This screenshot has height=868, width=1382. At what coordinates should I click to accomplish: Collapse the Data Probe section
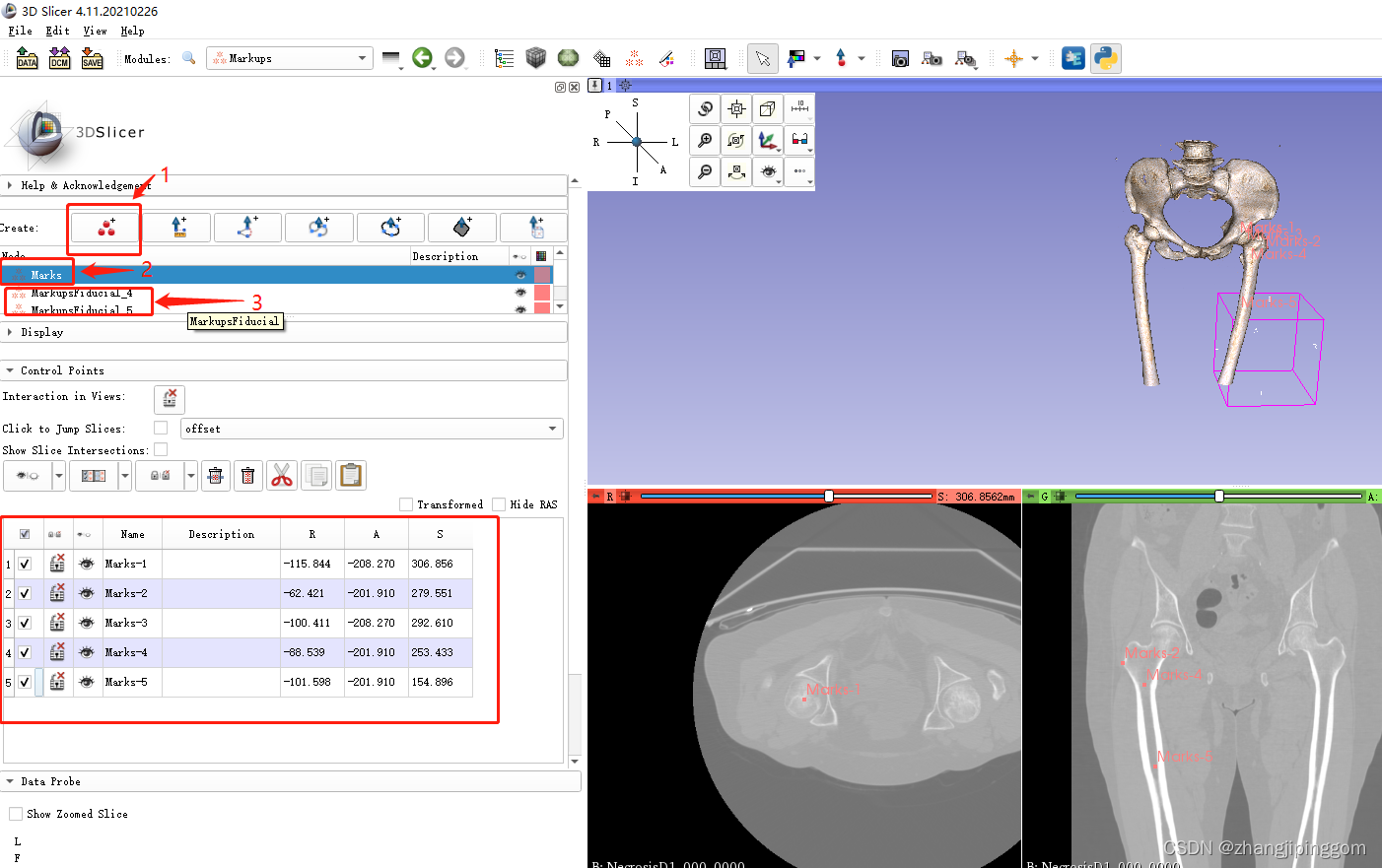pyautogui.click(x=291, y=781)
